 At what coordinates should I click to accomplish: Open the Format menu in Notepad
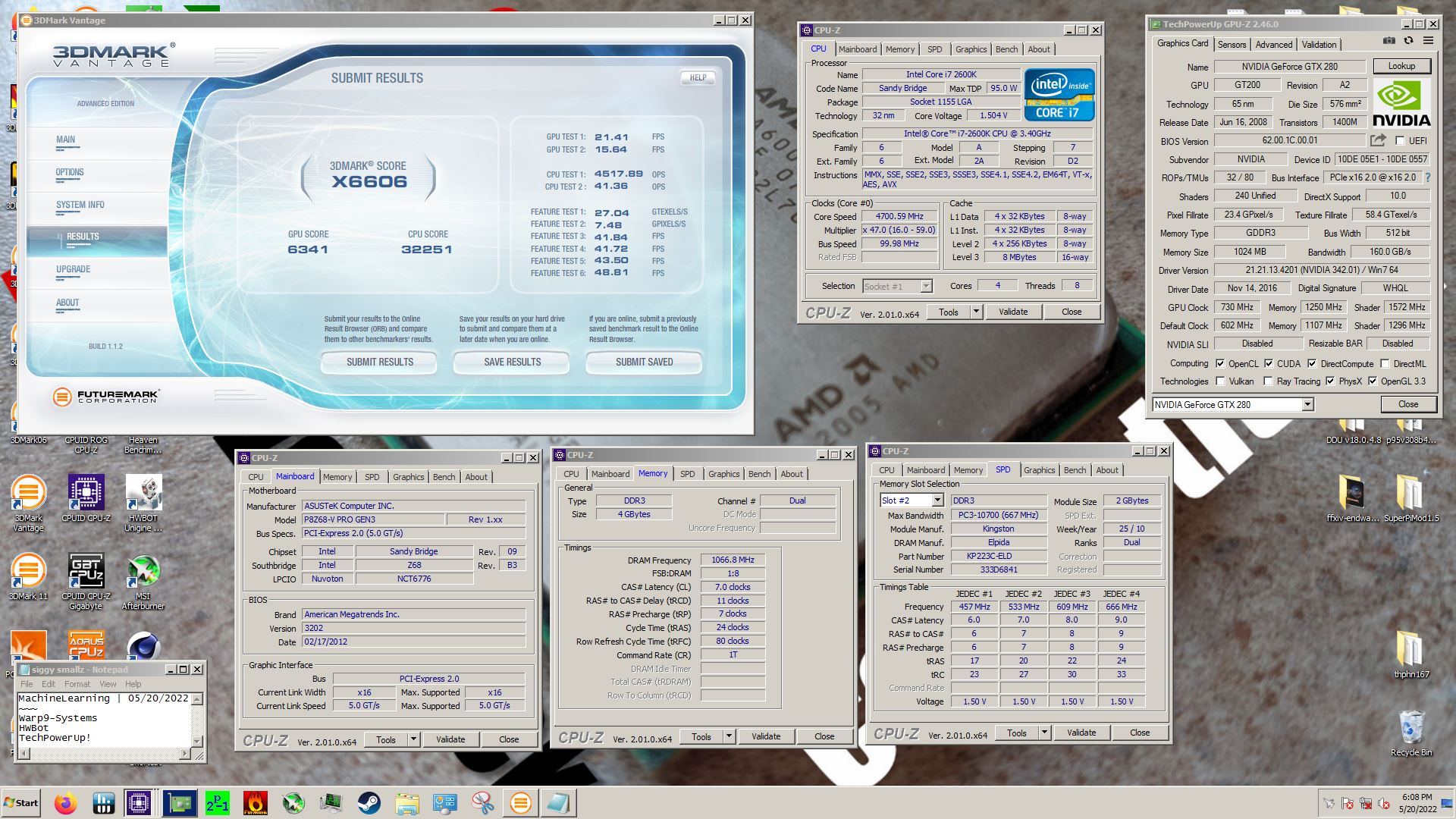point(77,684)
